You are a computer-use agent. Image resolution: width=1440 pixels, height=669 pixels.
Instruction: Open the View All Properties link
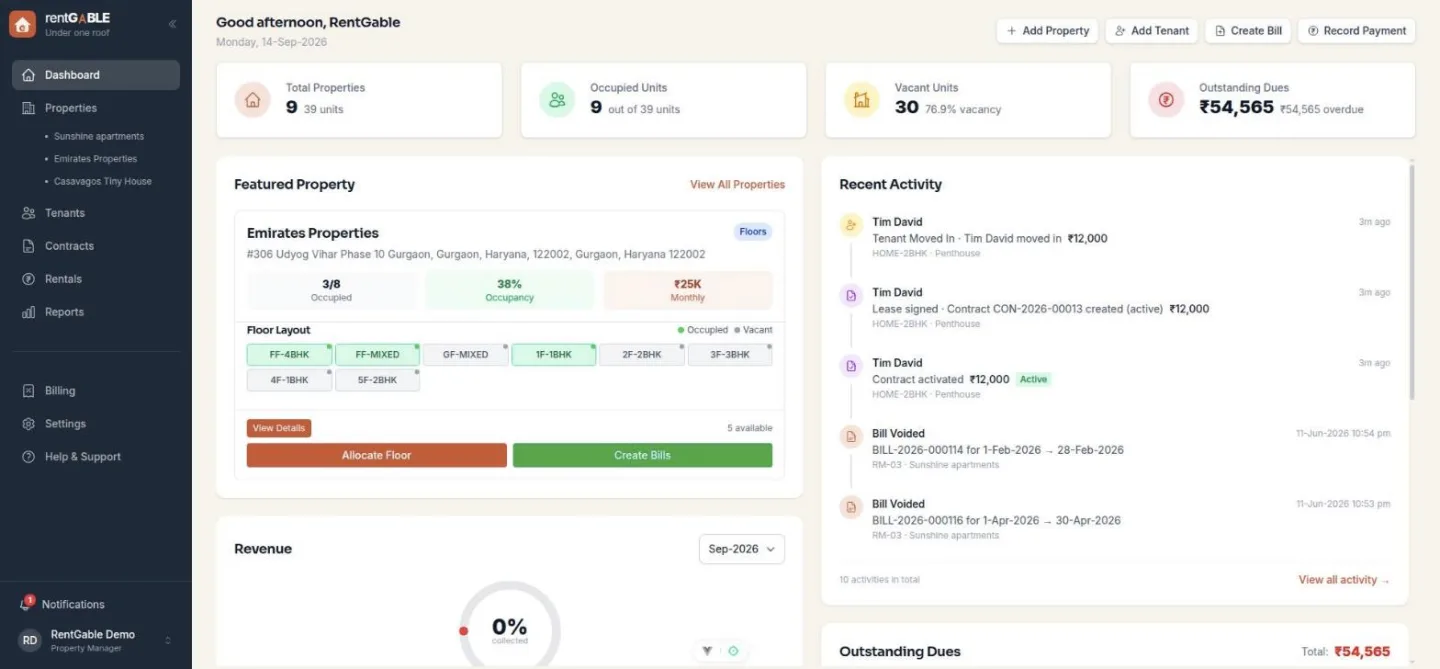pyautogui.click(x=737, y=185)
